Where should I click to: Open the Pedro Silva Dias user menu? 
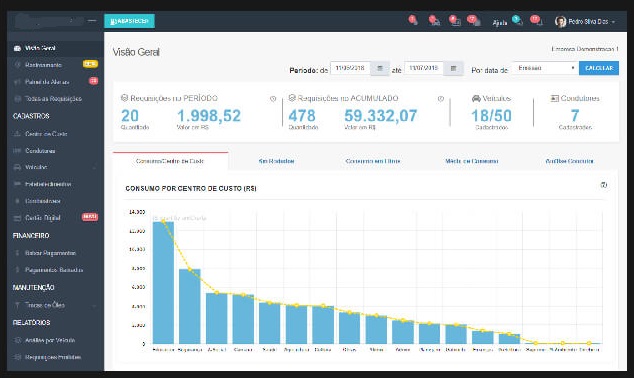(x=585, y=21)
